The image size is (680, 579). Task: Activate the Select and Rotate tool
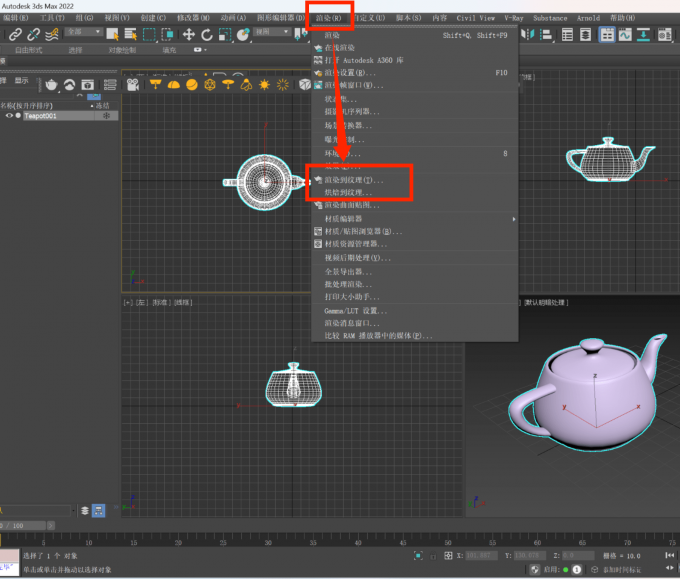(x=207, y=34)
